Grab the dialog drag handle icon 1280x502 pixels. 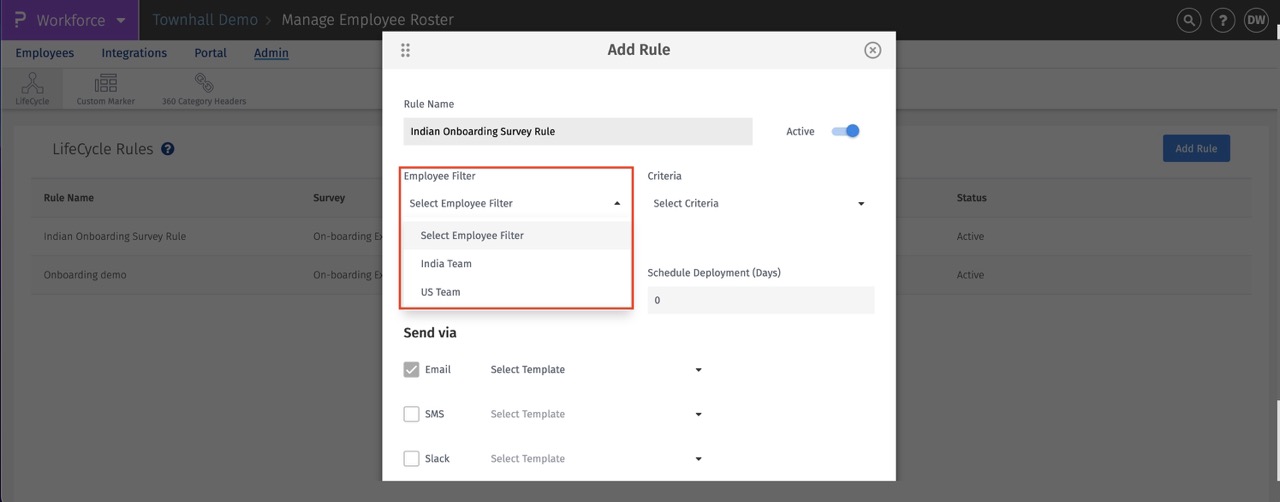click(405, 50)
